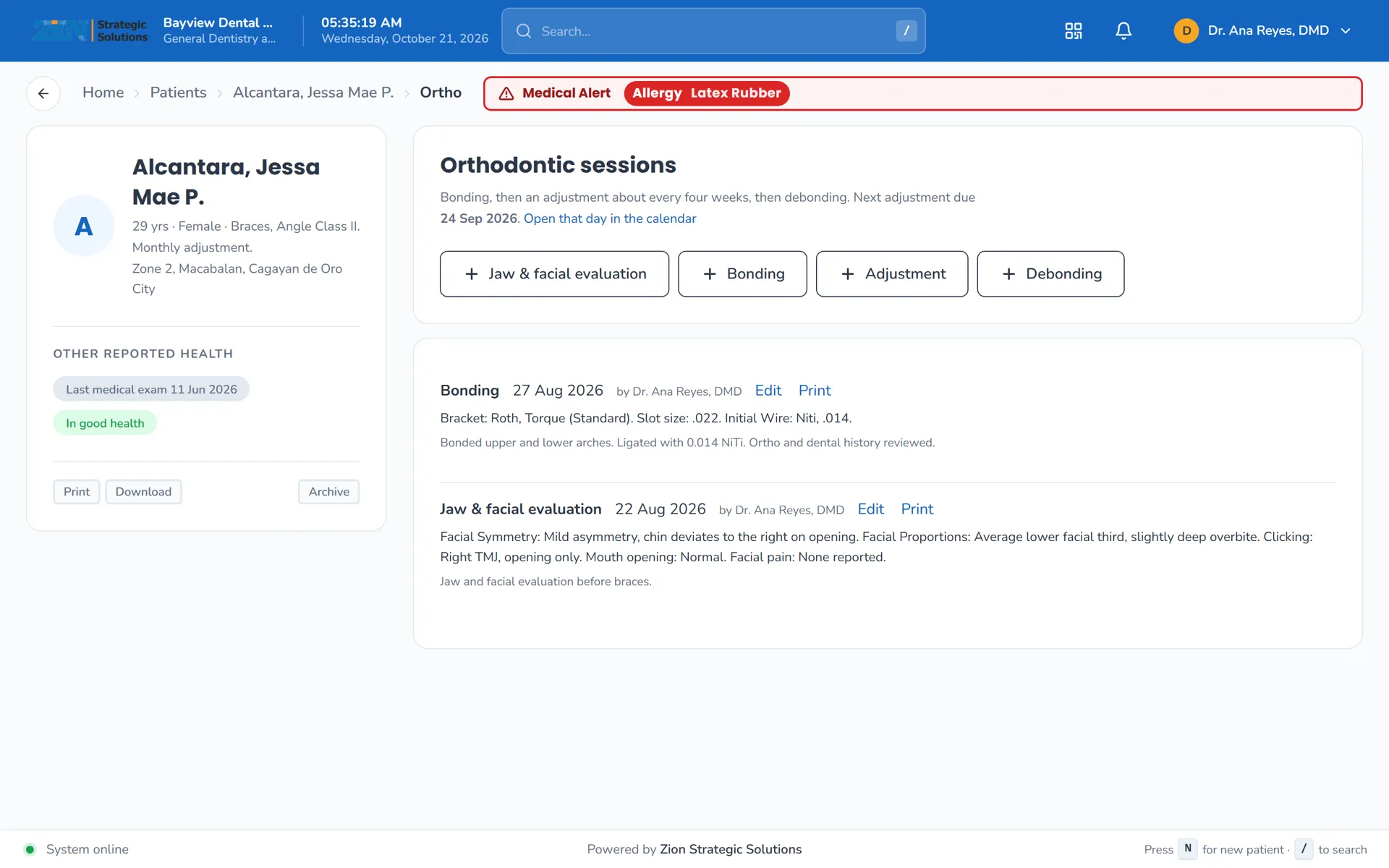This screenshot has height=868, width=1389.
Task: Click the Medical Alert label
Action: (x=566, y=93)
